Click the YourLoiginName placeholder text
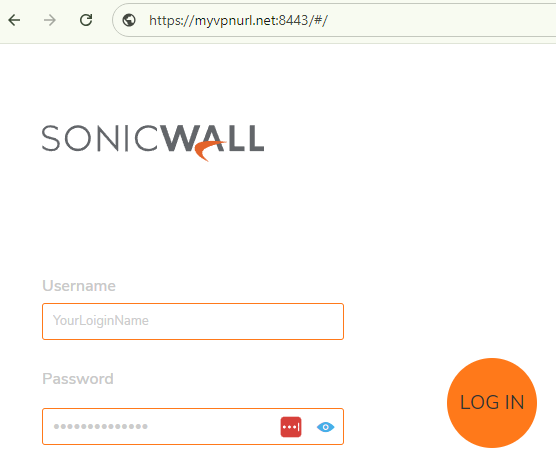556x470 pixels. point(101,321)
